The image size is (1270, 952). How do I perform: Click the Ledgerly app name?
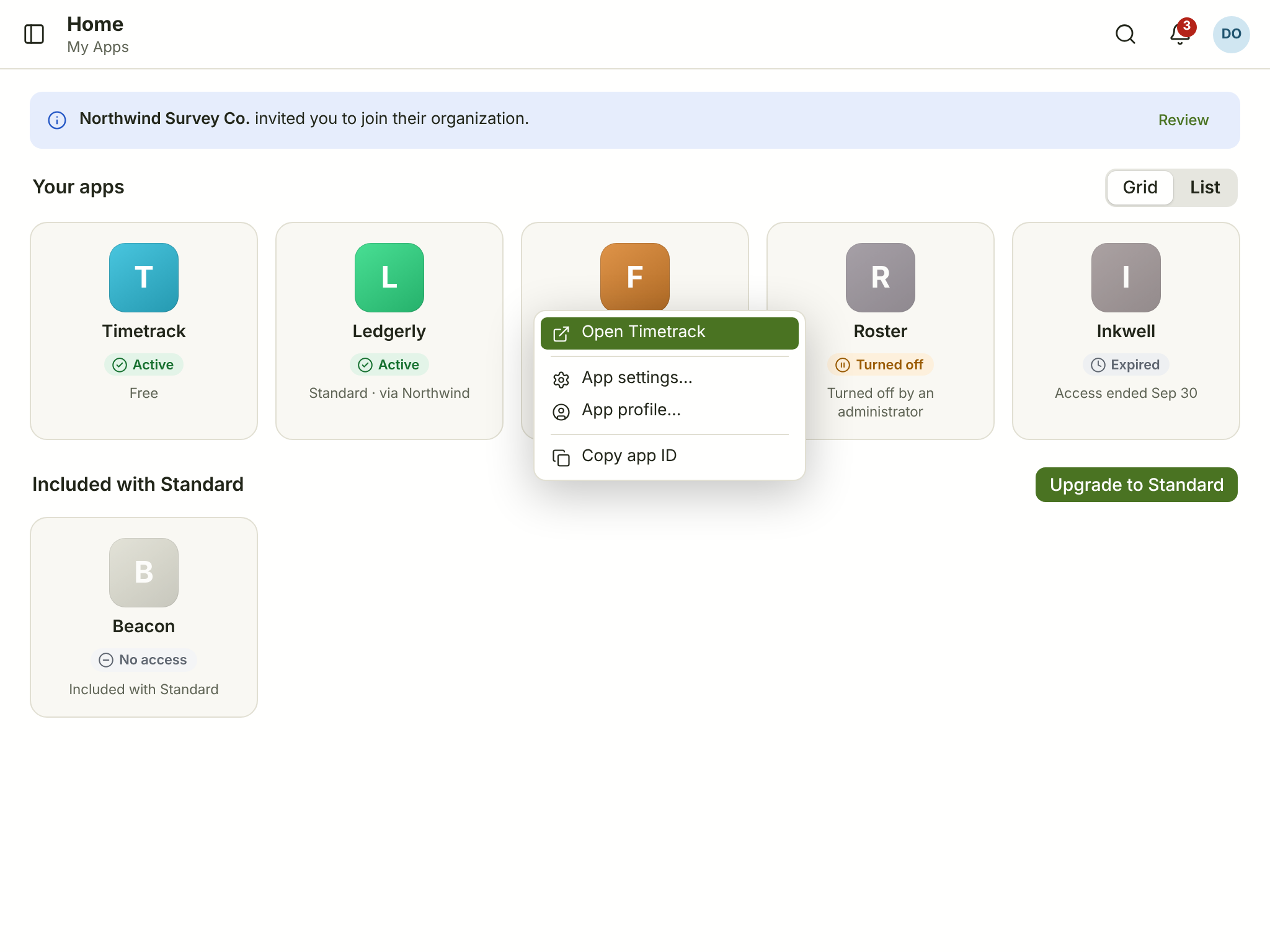(389, 332)
